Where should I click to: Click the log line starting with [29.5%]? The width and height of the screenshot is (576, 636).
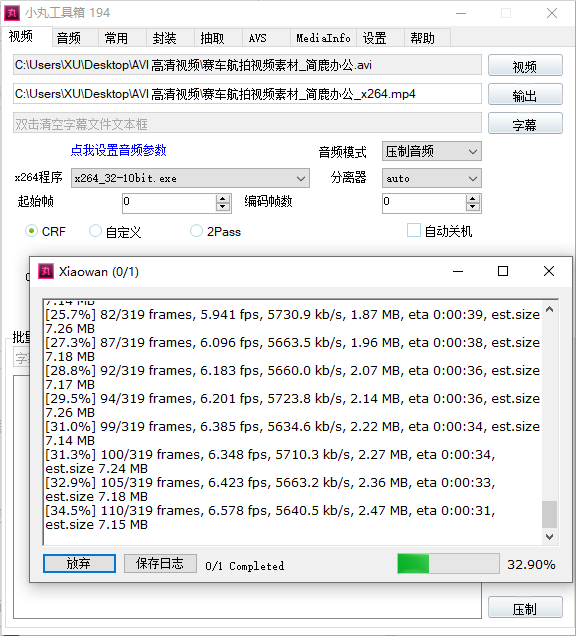[x=292, y=406]
